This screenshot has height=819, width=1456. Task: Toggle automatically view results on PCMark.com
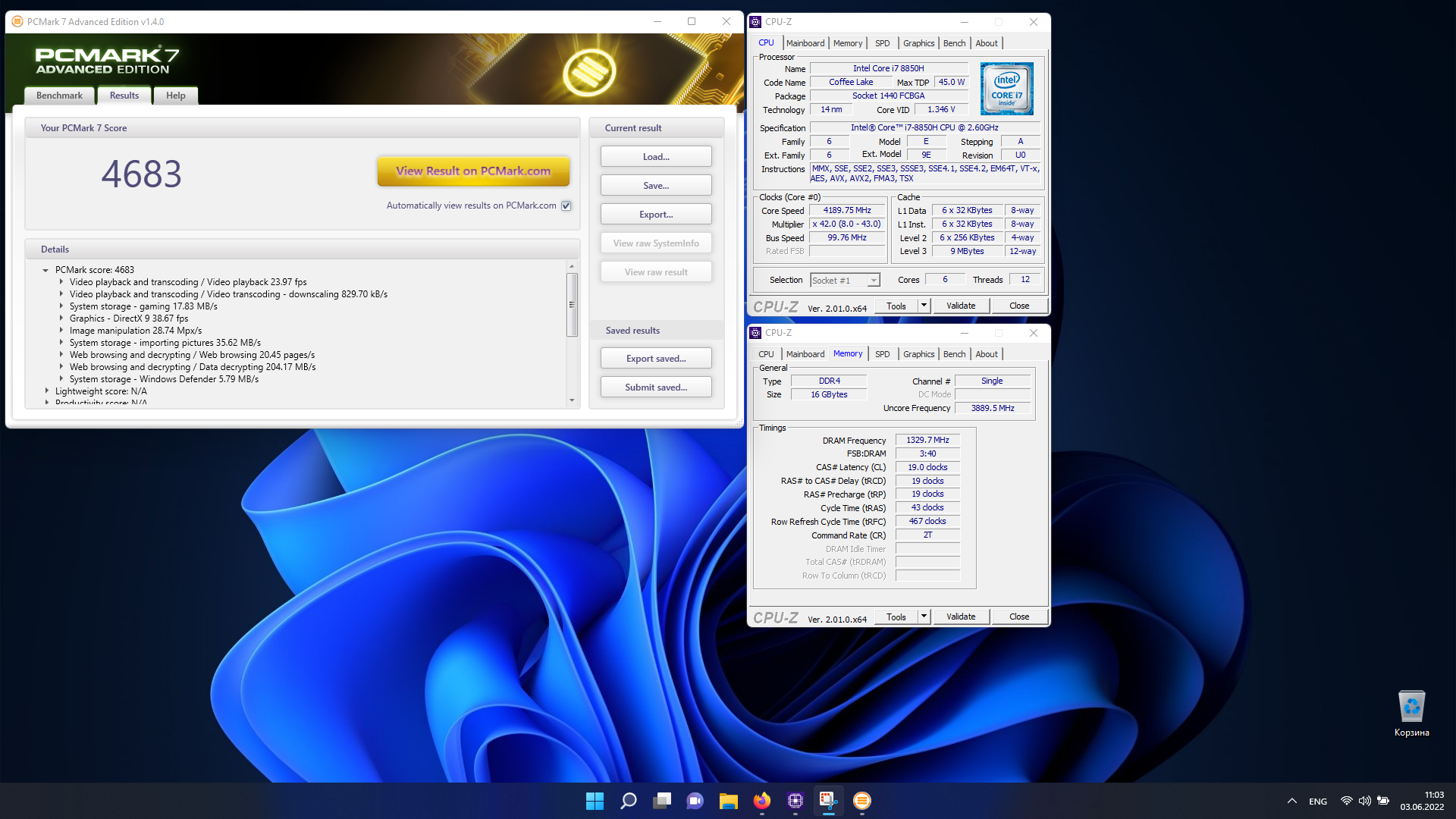[566, 206]
